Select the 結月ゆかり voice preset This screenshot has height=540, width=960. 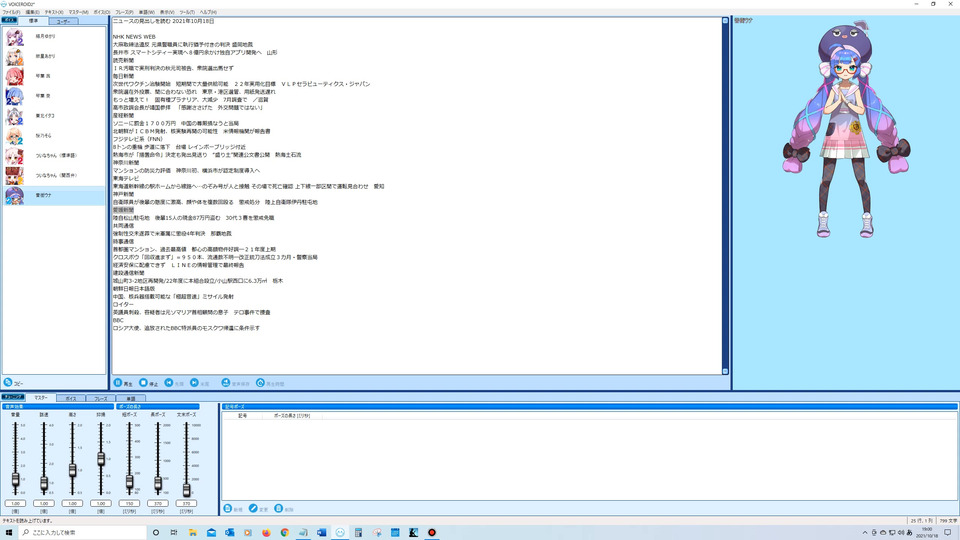pos(54,37)
